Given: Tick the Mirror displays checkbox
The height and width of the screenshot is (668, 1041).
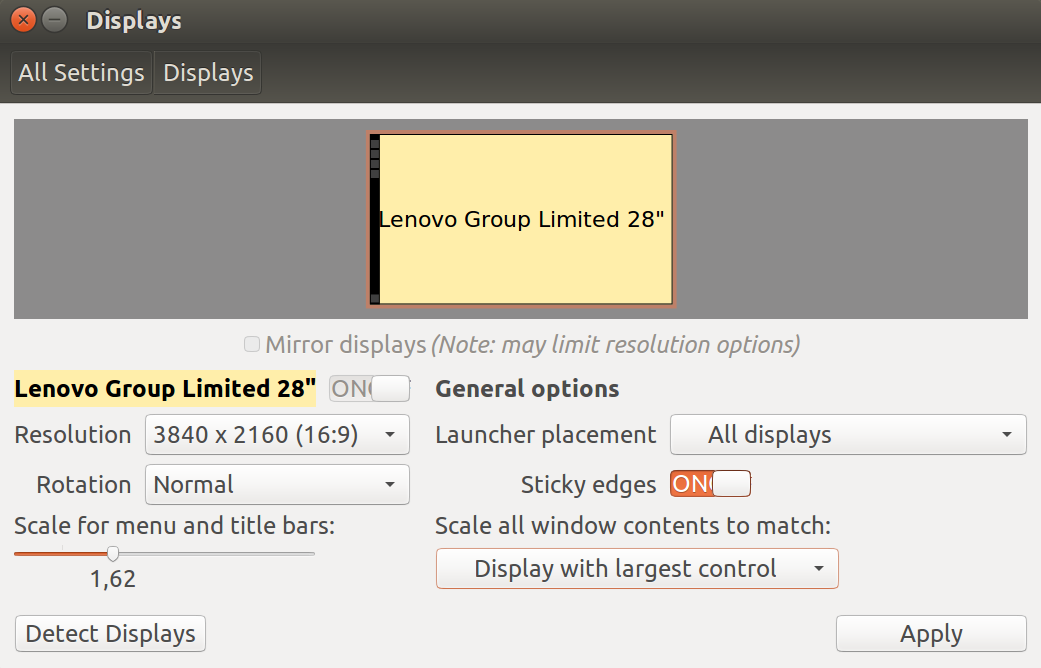Looking at the screenshot, I should point(252,344).
